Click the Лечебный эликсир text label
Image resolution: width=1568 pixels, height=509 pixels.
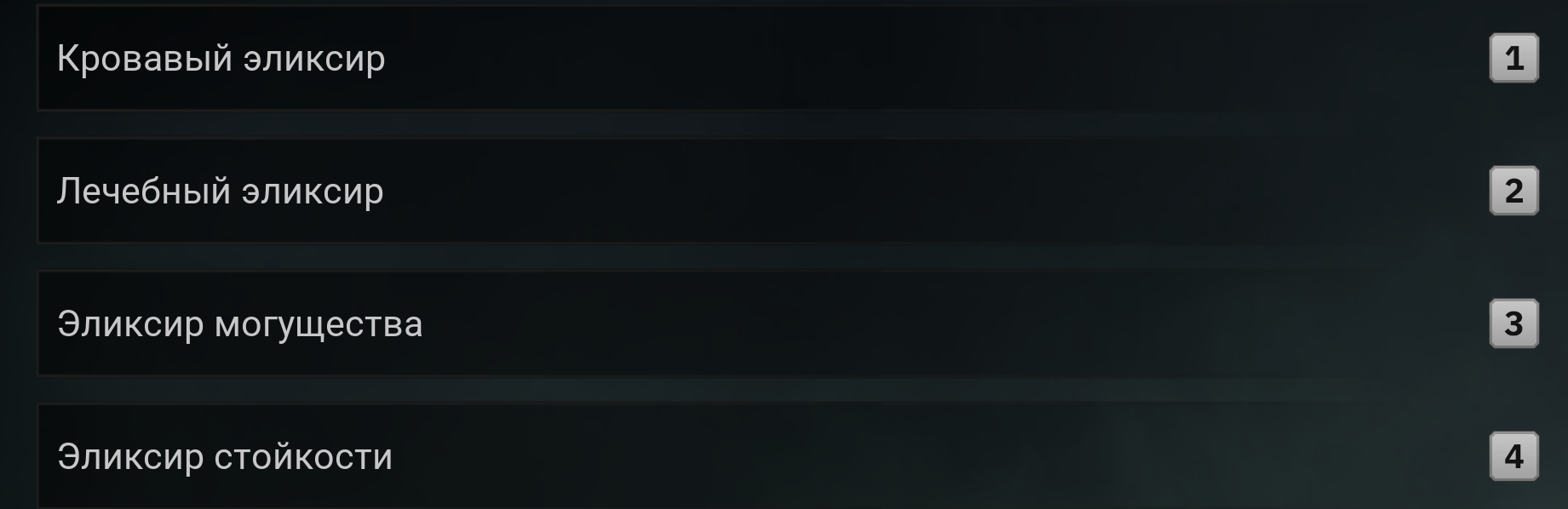(220, 192)
